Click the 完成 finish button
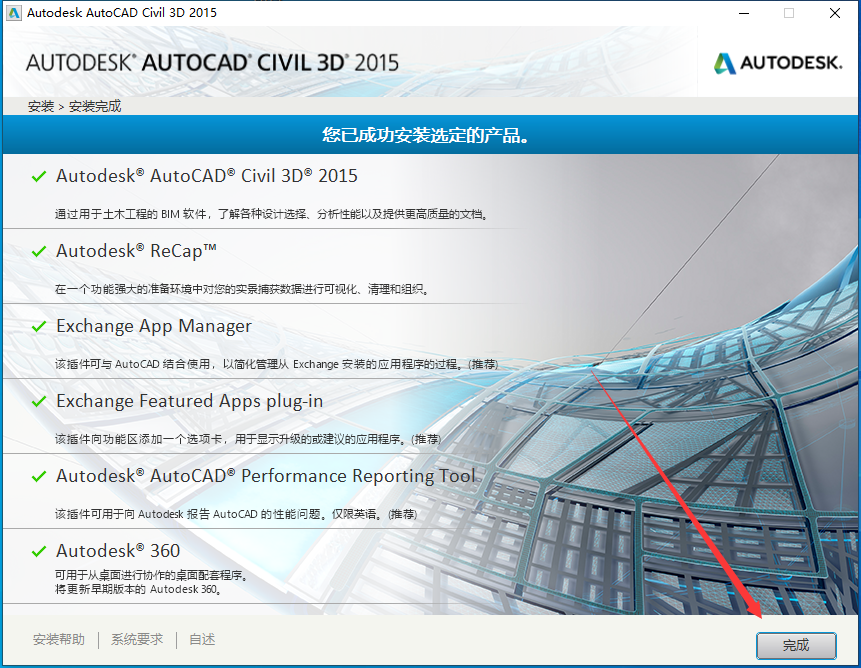Viewport: 861px width, 668px height. pyautogui.click(x=796, y=645)
